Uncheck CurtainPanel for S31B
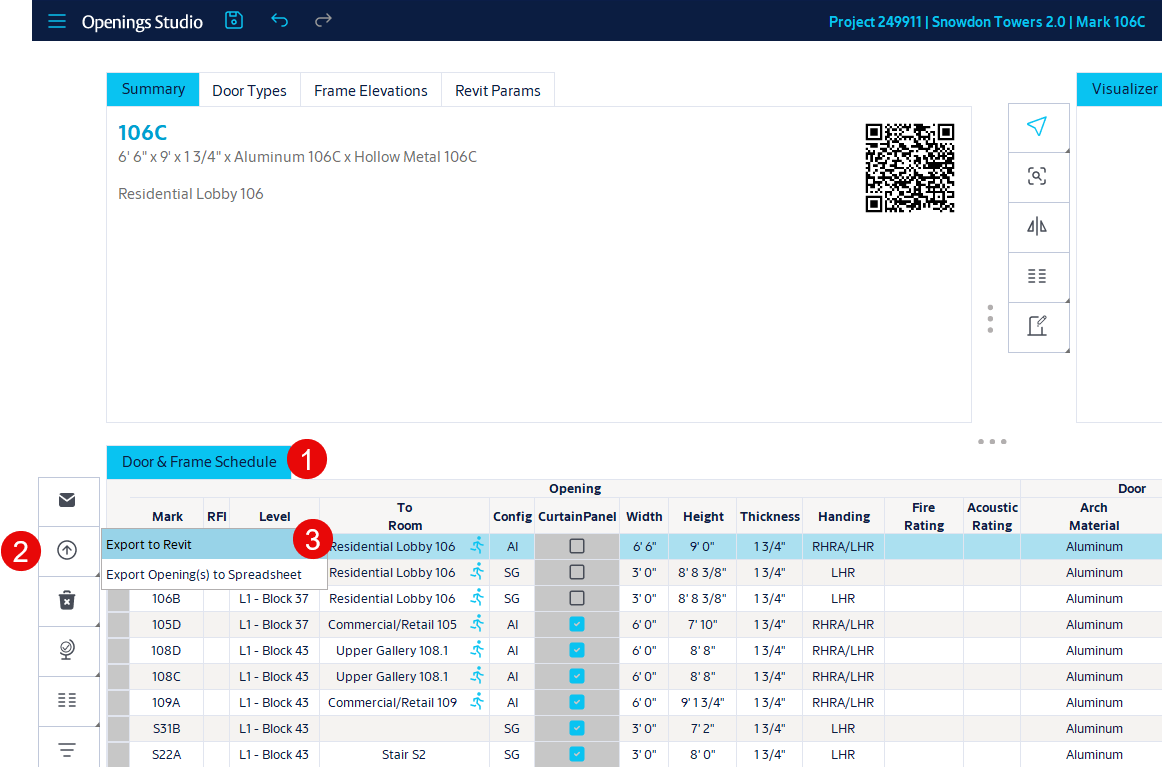 577,728
